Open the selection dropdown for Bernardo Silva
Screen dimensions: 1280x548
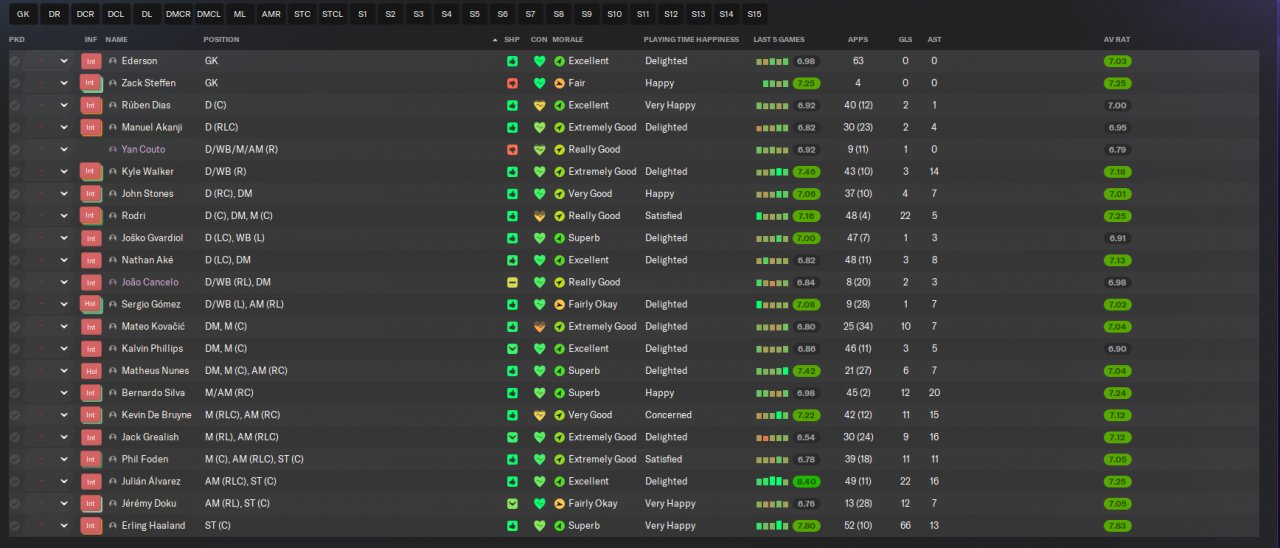tap(64, 393)
